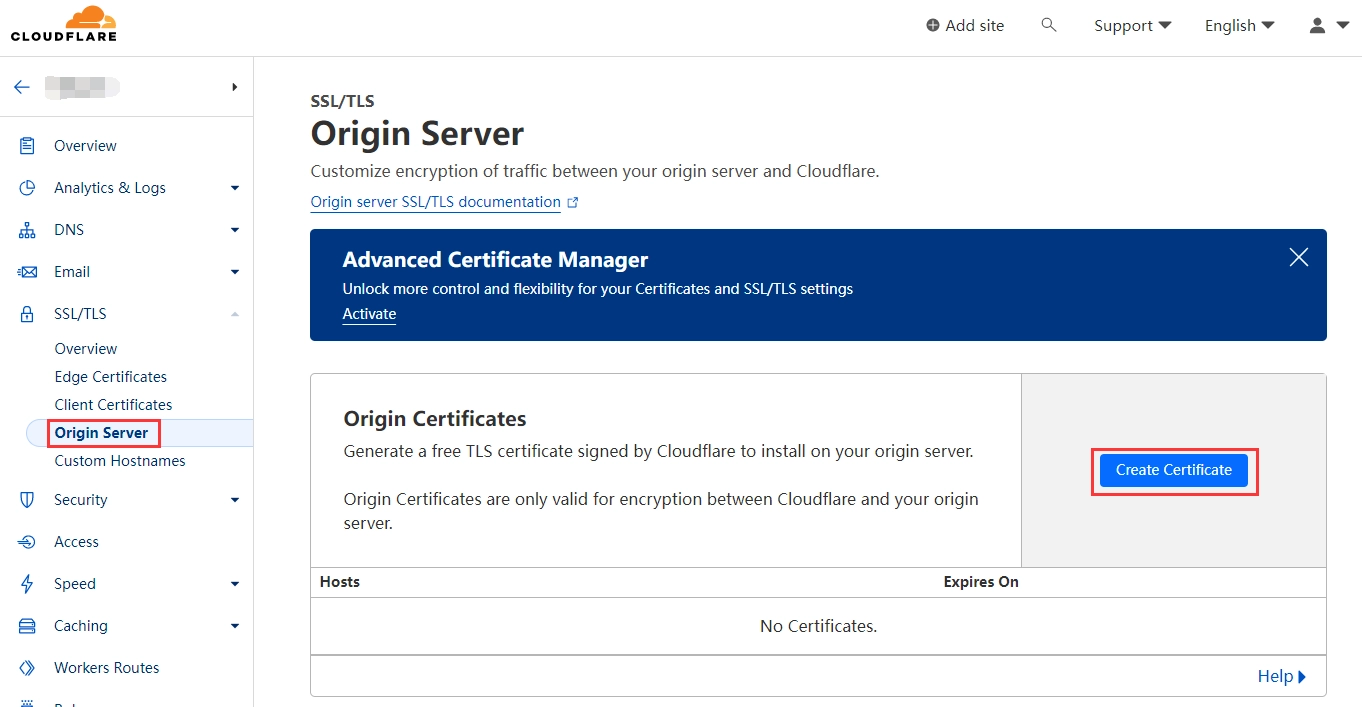Select Edge Certificates in sidebar
The width and height of the screenshot is (1362, 707).
pos(110,377)
